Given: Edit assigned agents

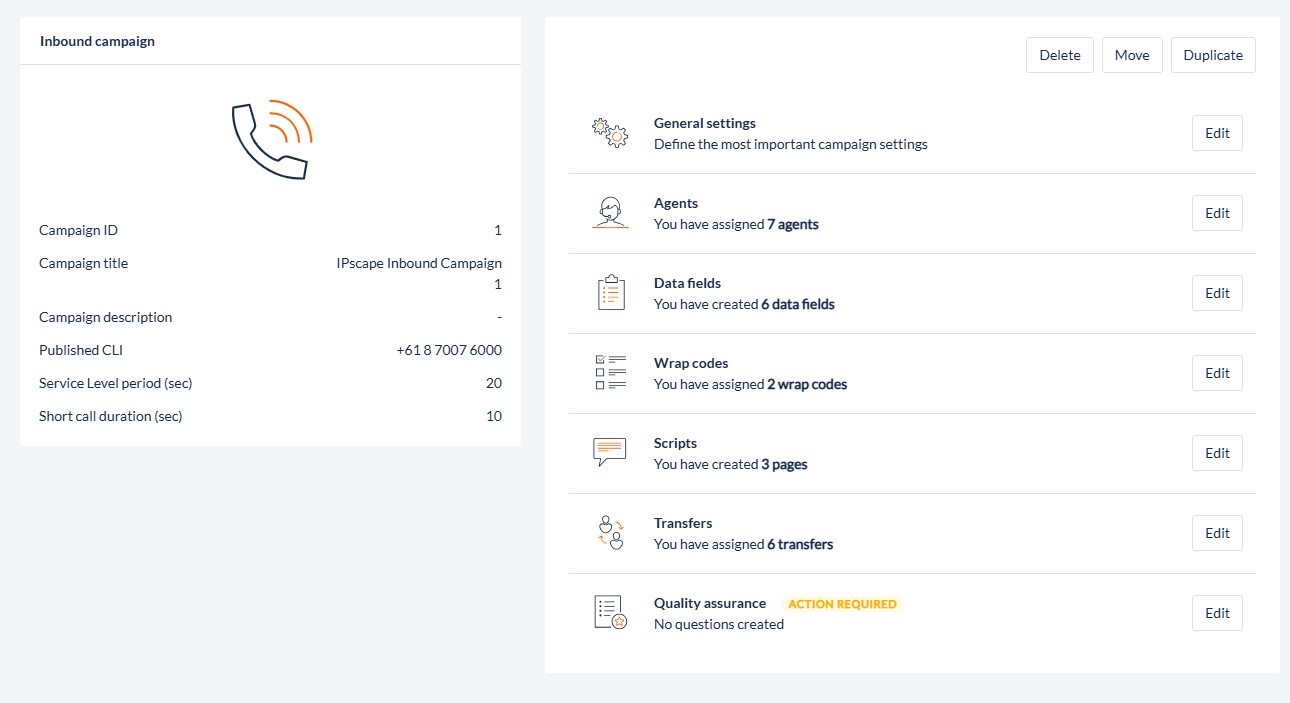Looking at the screenshot, I should point(1217,213).
